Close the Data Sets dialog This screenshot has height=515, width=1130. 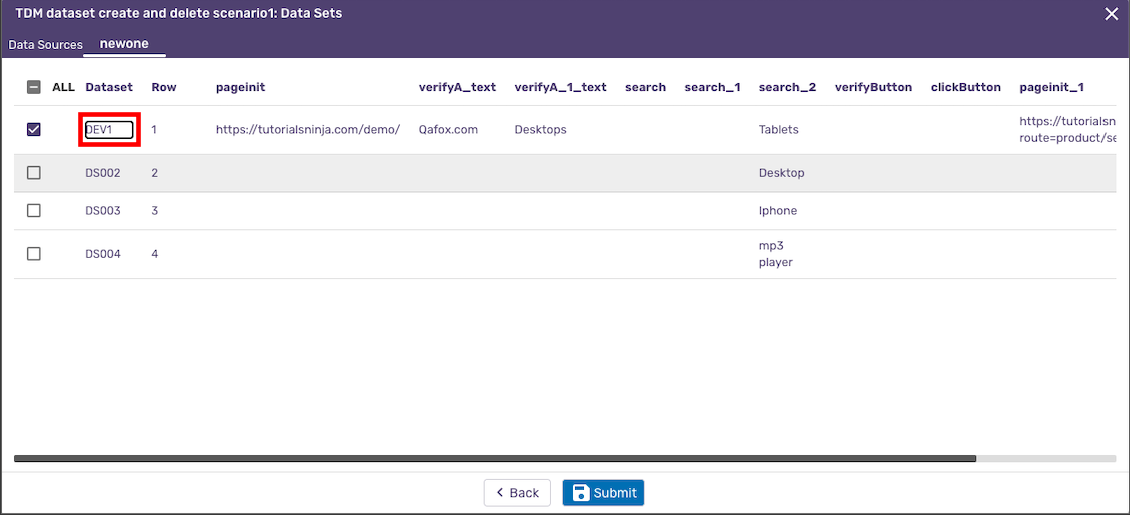click(1111, 14)
